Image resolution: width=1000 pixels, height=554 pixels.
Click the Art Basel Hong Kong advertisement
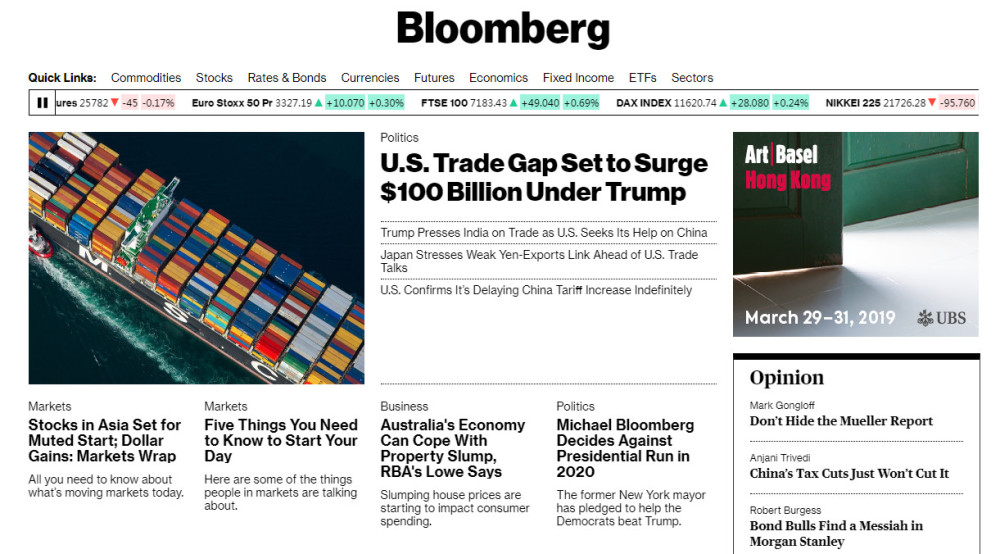tap(855, 234)
